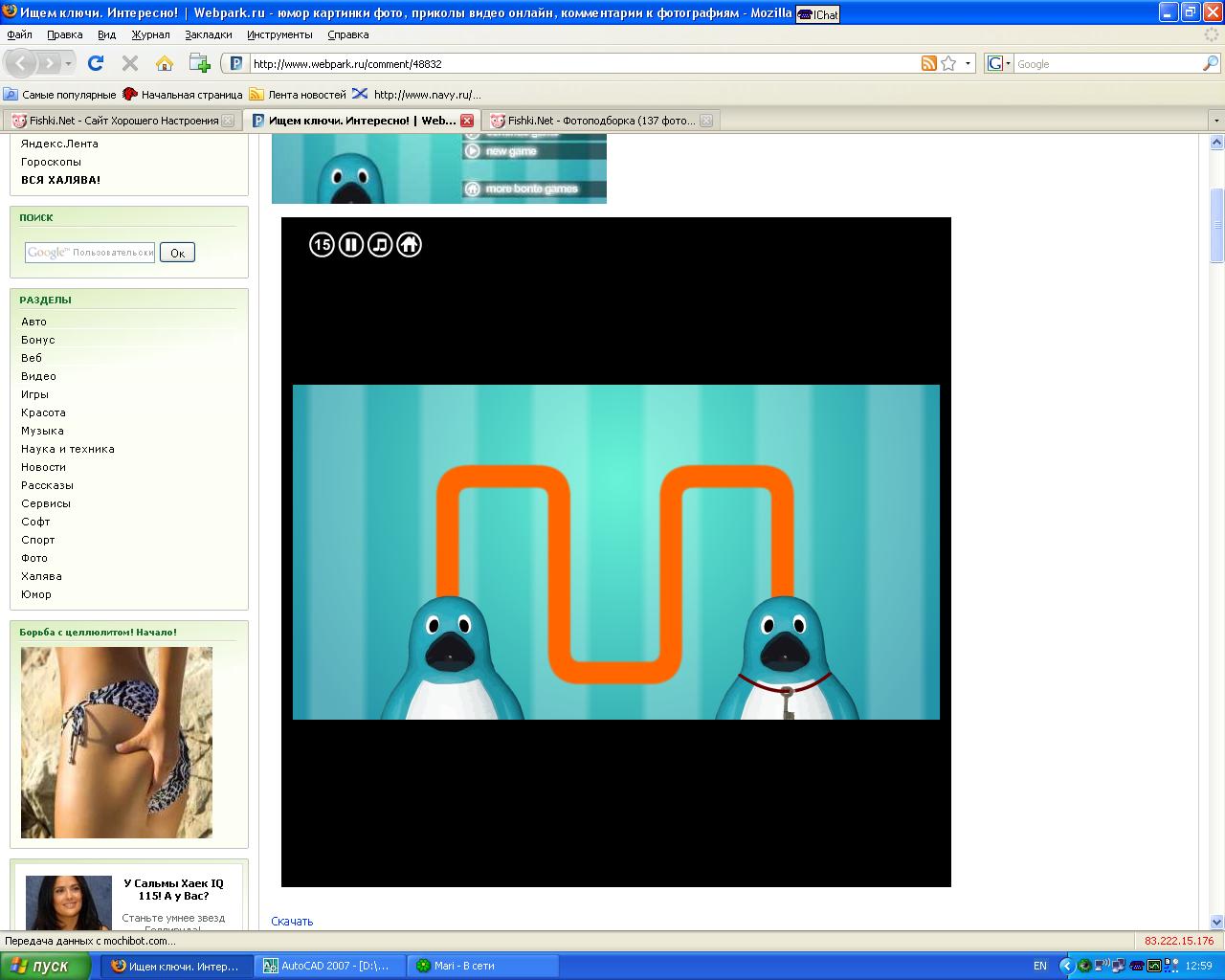
Task: Open the Юмор section link
Action: point(36,594)
